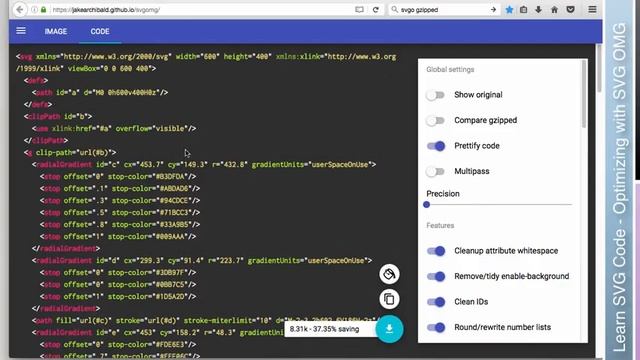Open the Firefox hamburger menu
The width and height of the screenshot is (640, 360).
pyautogui.click(x=592, y=9)
